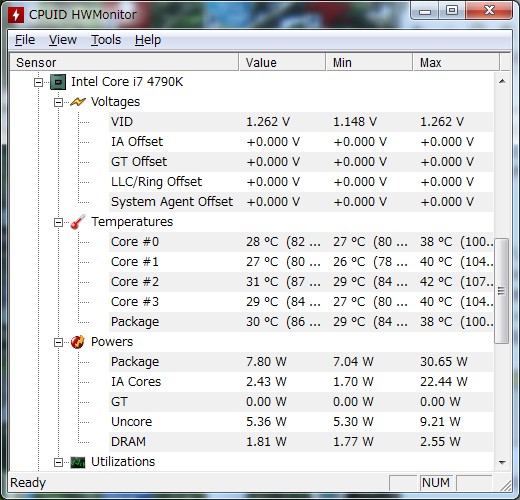Select the Core #0 temperature row

301,242
